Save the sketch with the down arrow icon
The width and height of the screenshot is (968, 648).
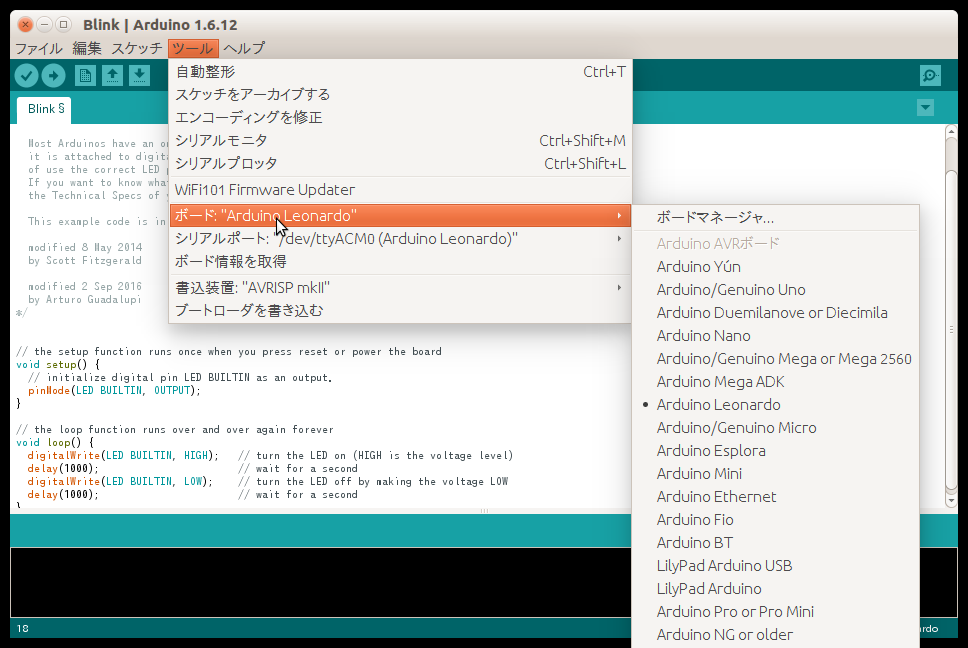tap(140, 75)
